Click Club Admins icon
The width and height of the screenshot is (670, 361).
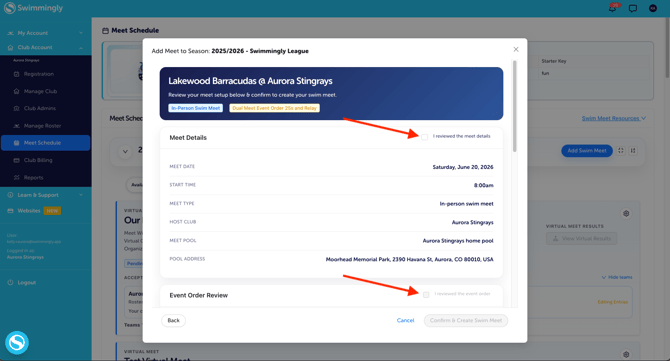[x=16, y=108]
